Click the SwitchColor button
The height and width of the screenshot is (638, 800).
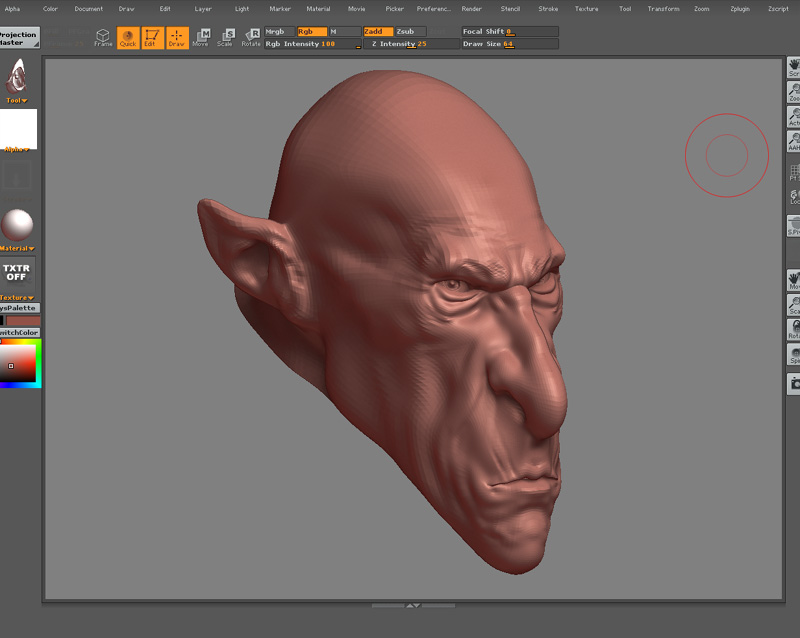[19, 332]
